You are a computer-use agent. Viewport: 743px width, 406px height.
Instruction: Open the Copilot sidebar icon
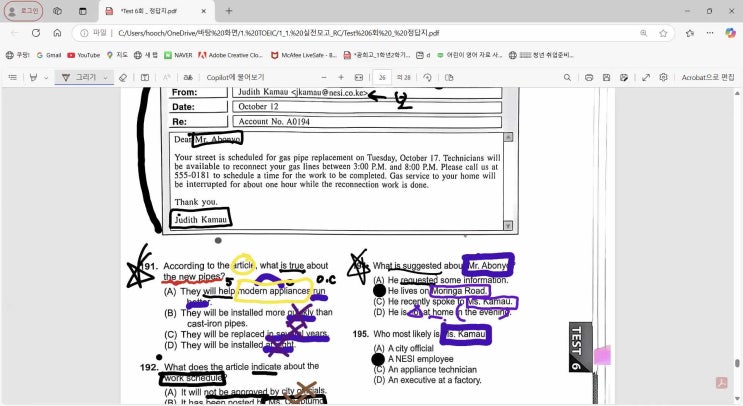coord(730,33)
